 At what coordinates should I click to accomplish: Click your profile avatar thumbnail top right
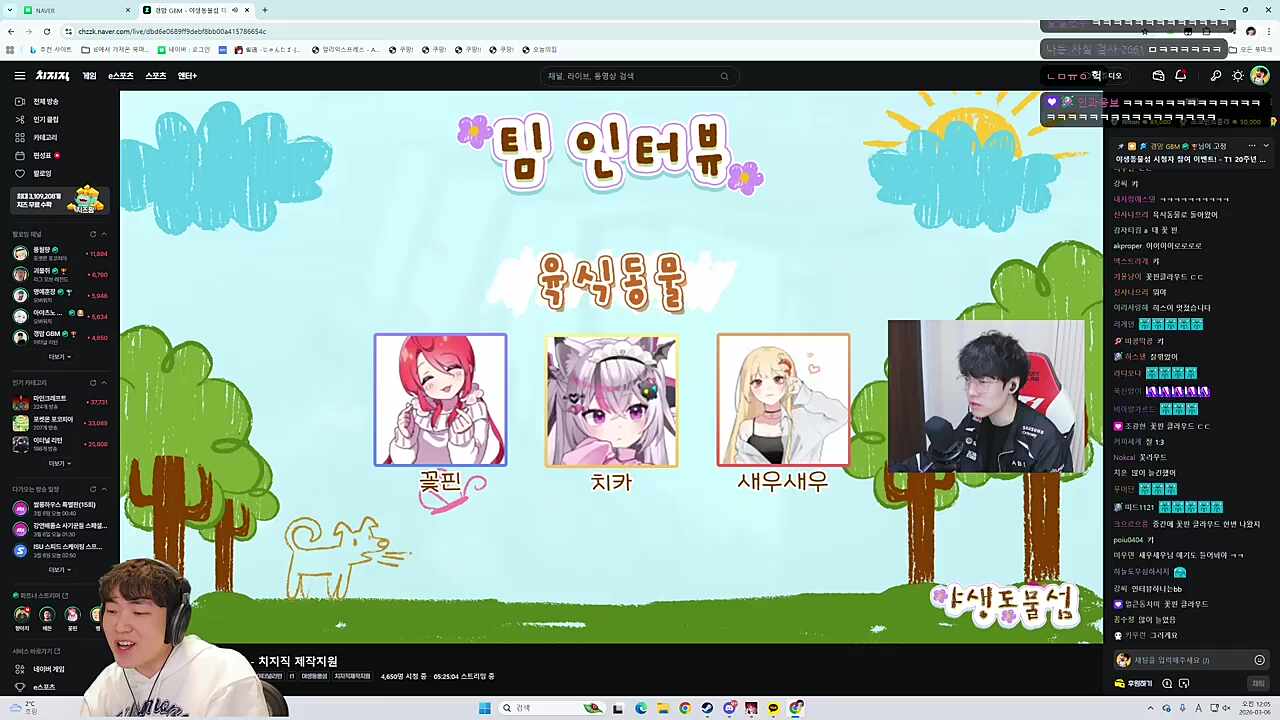tap(1260, 75)
